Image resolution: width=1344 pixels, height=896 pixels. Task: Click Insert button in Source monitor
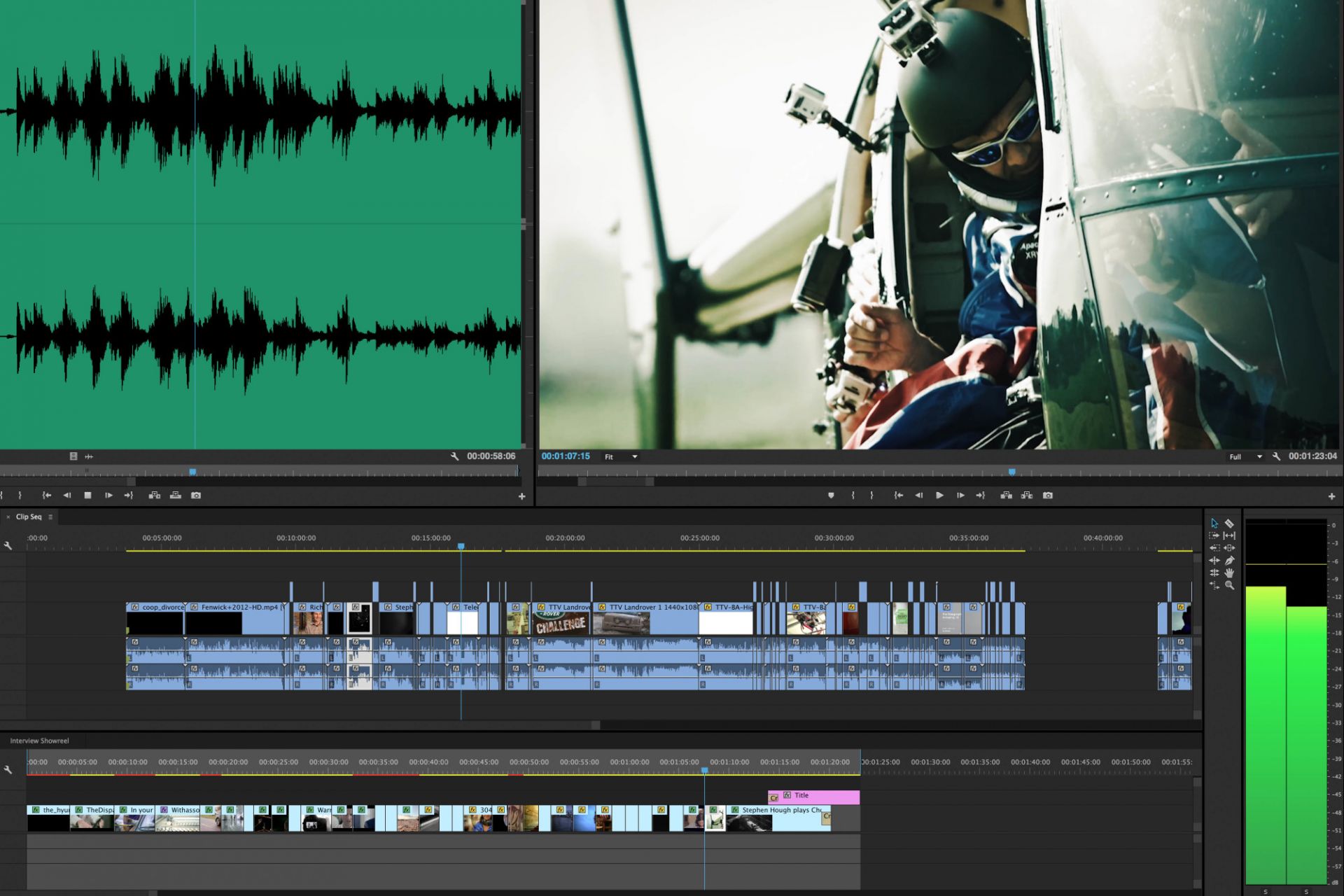point(155,496)
